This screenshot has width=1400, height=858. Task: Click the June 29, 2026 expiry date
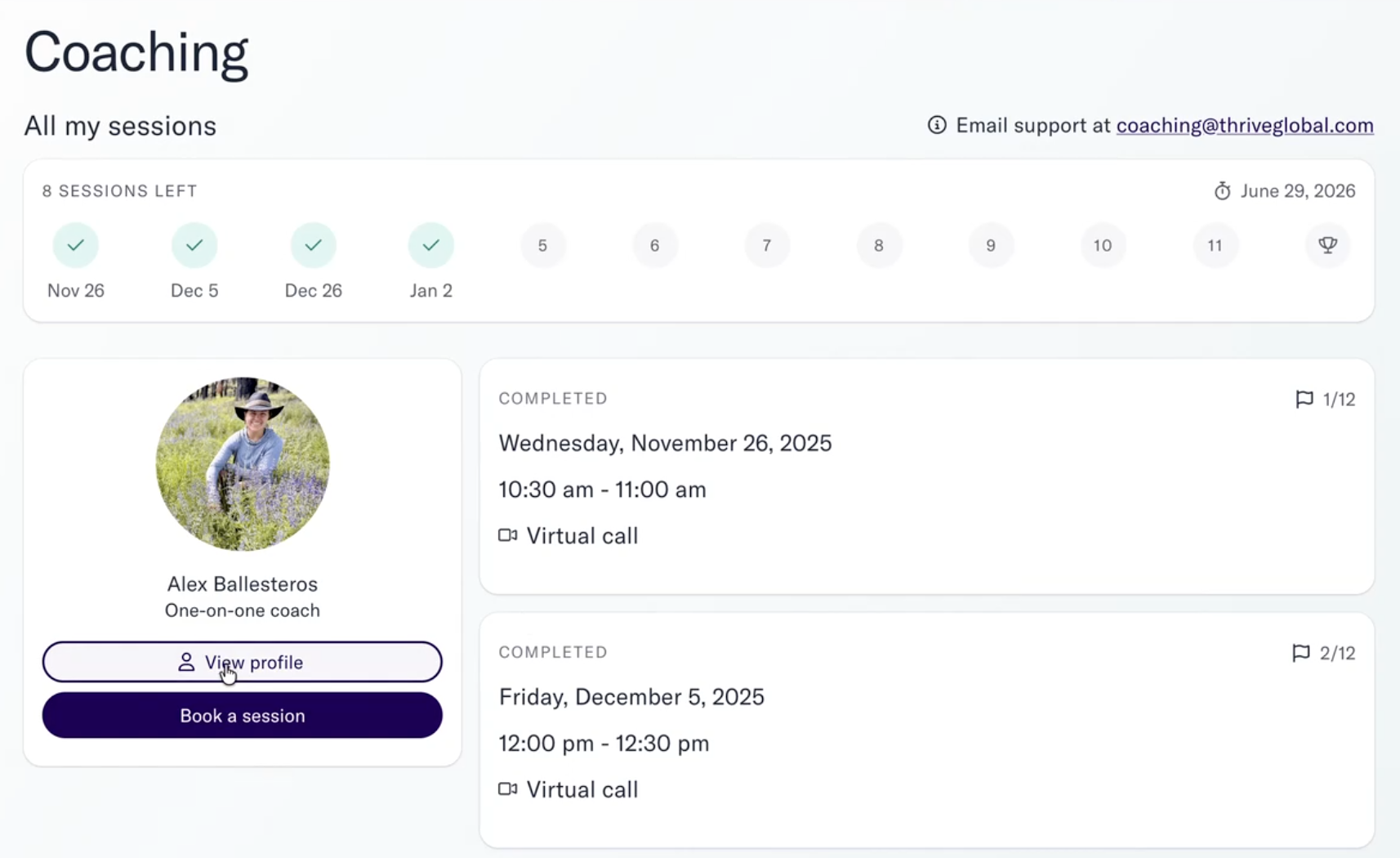click(x=1298, y=191)
